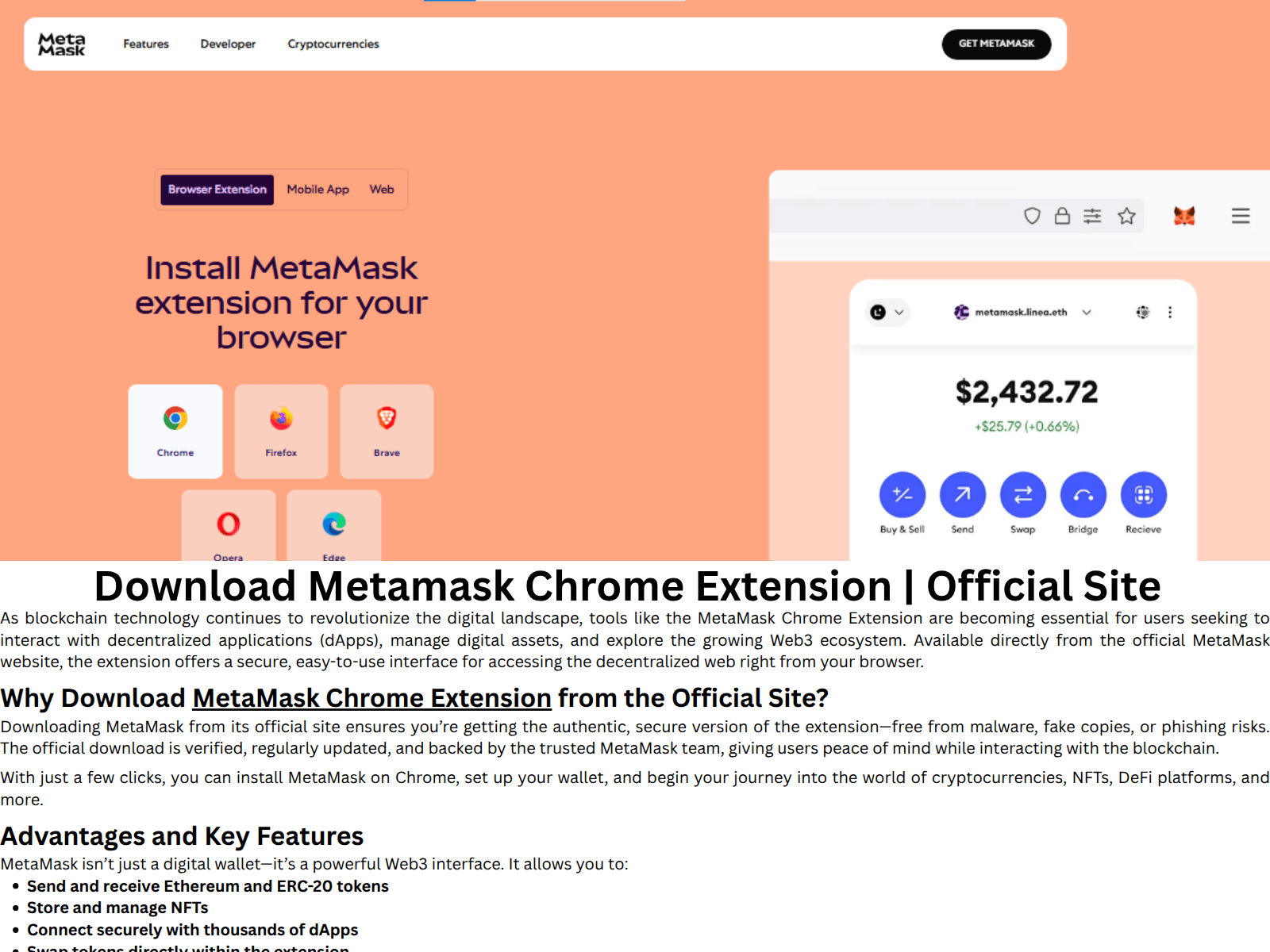Open the wallet three-dot options menu
The image size is (1270, 952).
coord(1170,313)
